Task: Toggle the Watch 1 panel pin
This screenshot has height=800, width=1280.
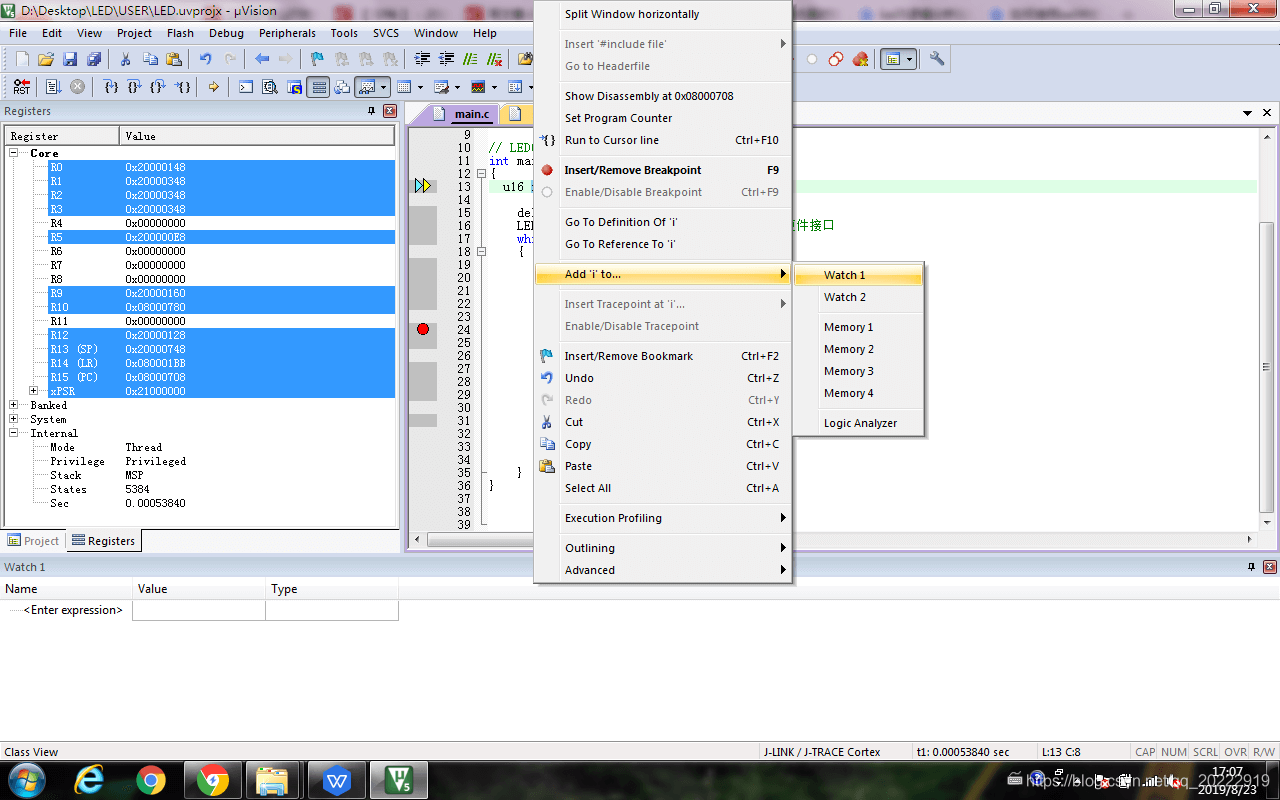Action: pos(1252,567)
